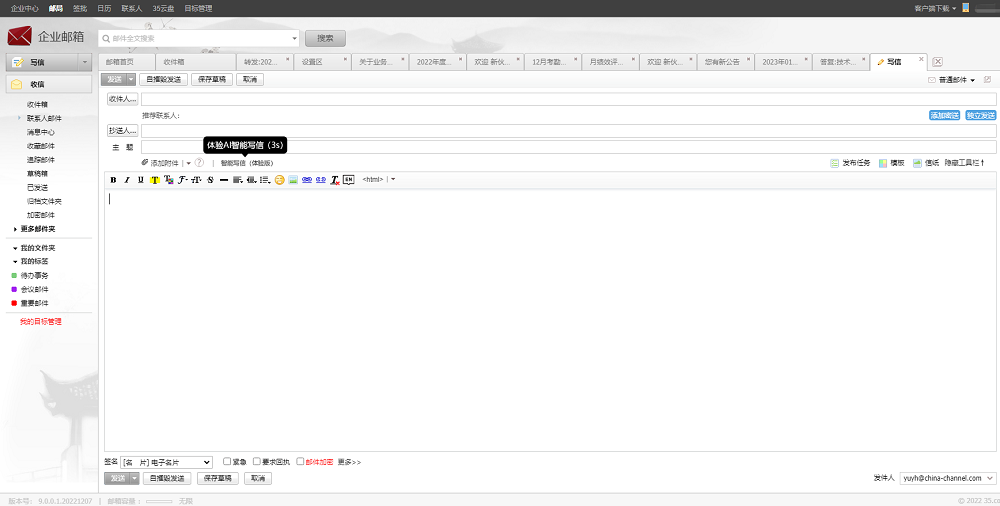
Task: Open the yellow text highlight color picker
Action: 155,180
